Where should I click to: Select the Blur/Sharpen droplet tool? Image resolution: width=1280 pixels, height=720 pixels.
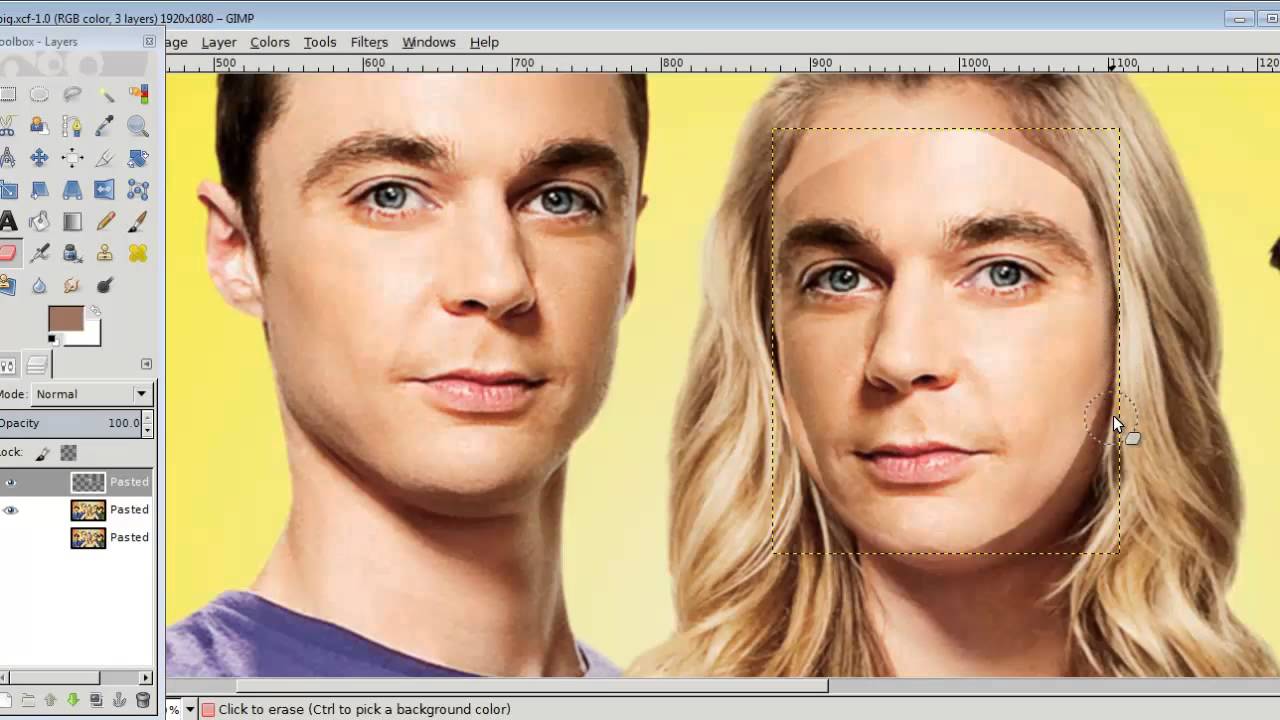pos(39,286)
